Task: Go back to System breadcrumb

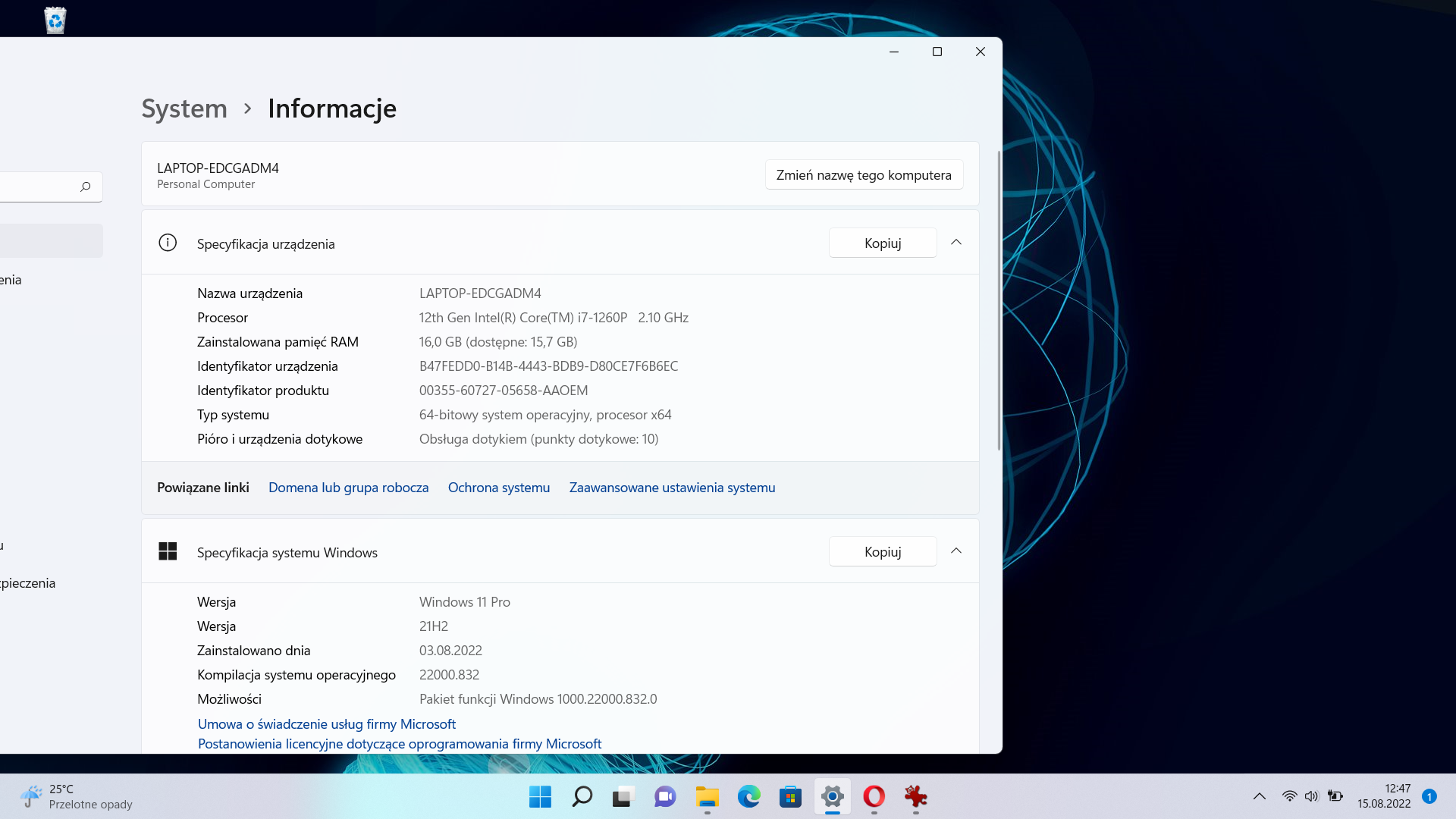Action: tap(184, 108)
